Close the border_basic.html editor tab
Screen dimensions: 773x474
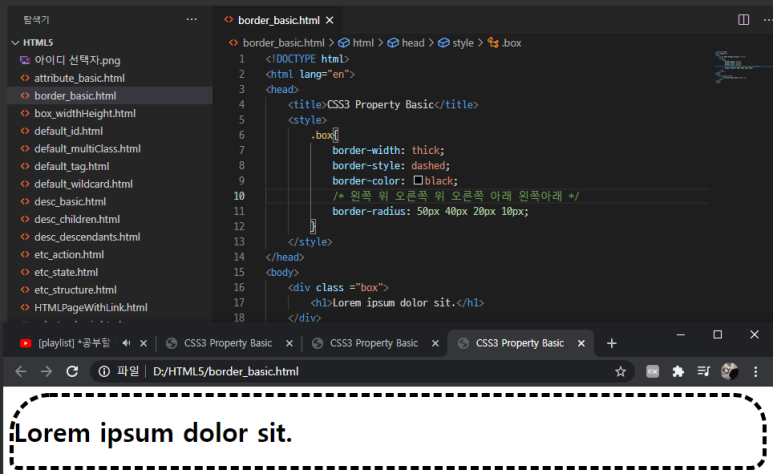(330, 20)
